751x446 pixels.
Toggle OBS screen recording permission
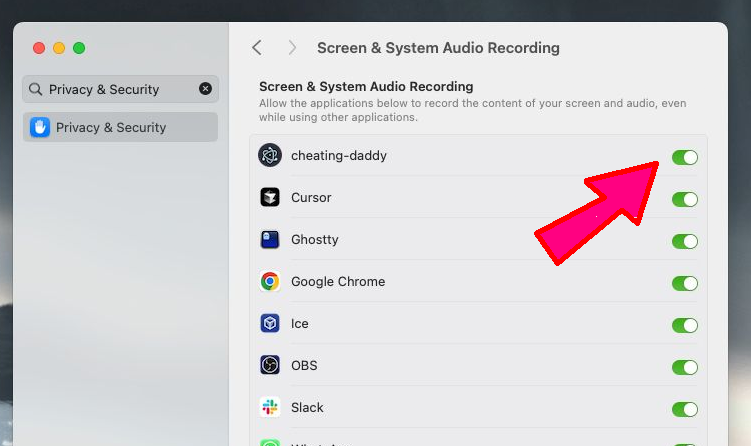684,367
